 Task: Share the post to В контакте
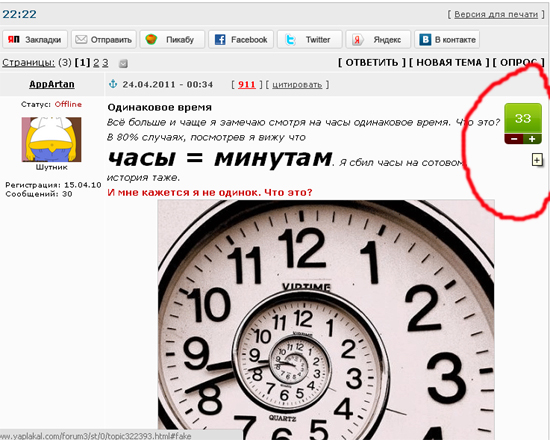pos(447,39)
